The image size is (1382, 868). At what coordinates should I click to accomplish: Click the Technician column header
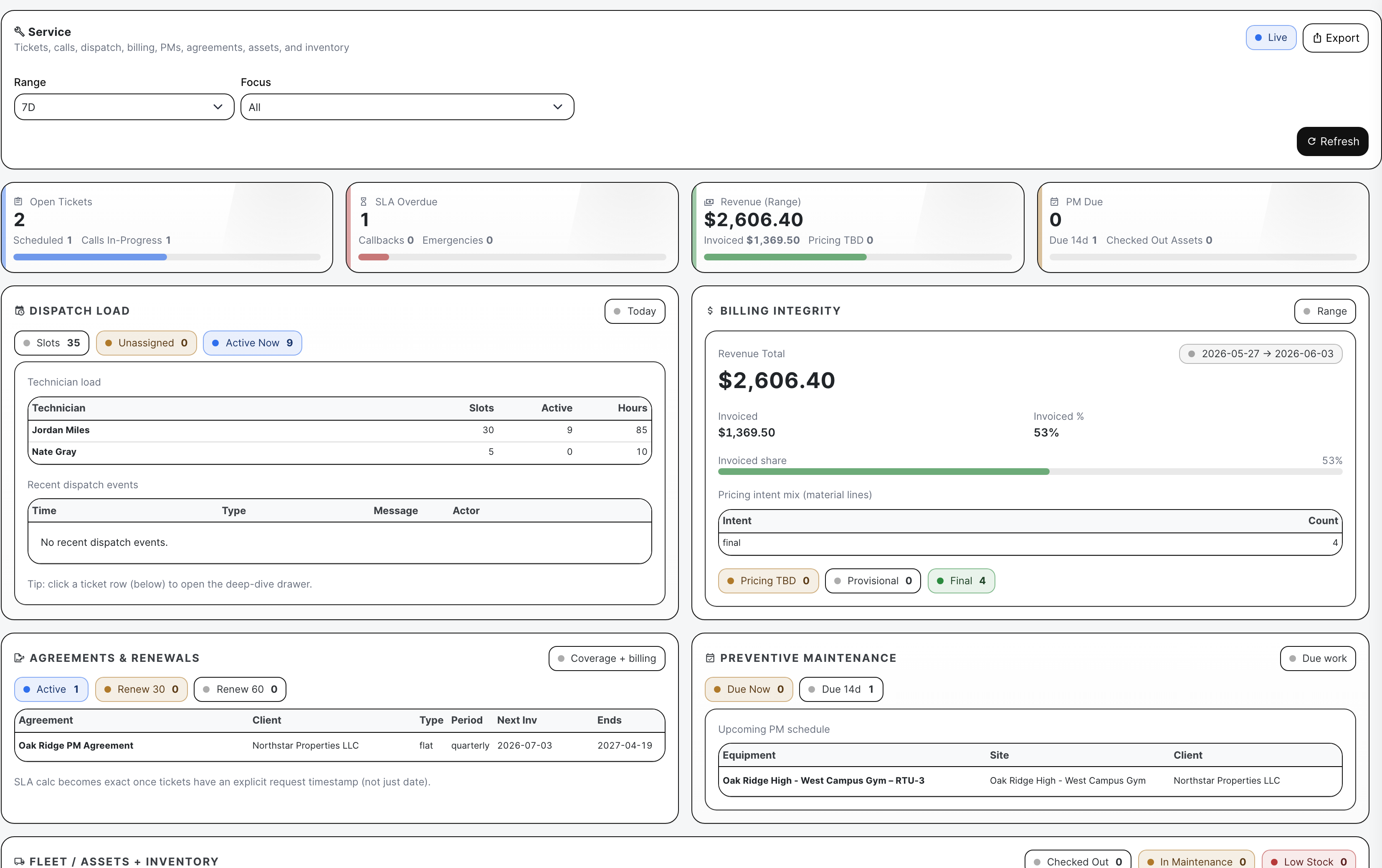click(x=58, y=408)
